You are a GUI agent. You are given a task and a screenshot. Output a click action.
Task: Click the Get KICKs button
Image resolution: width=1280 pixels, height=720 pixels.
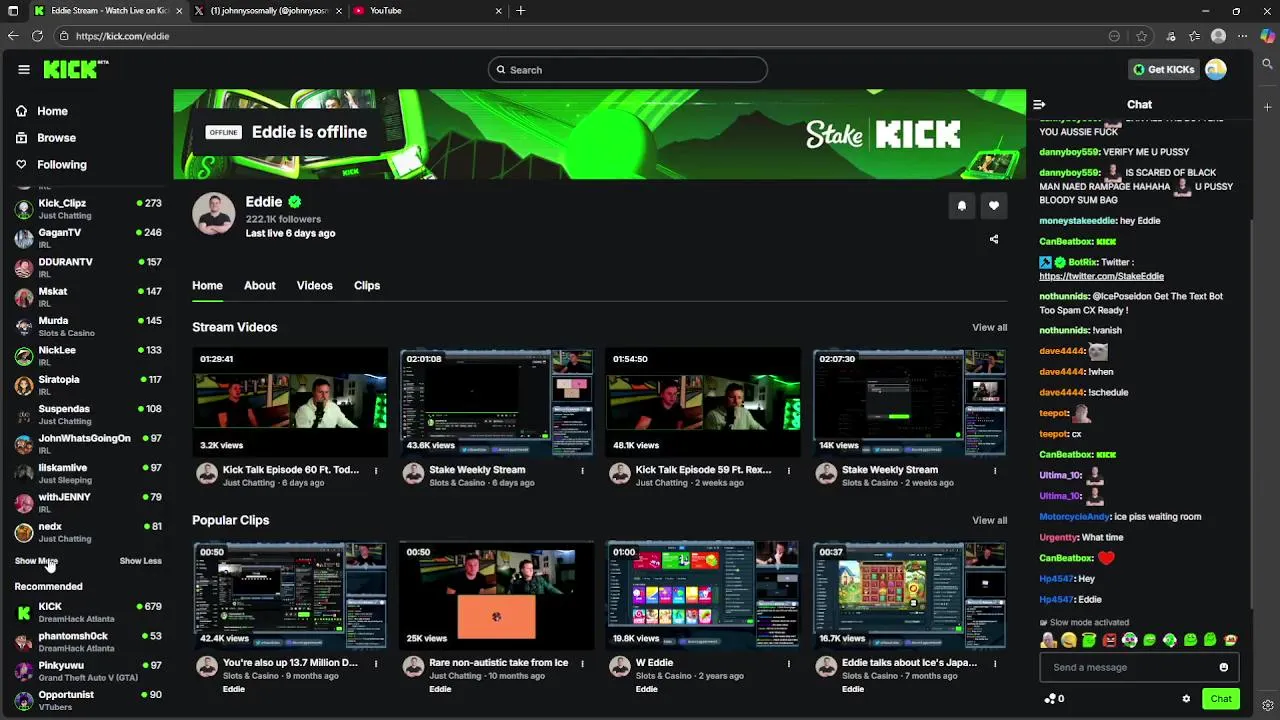click(x=1163, y=70)
